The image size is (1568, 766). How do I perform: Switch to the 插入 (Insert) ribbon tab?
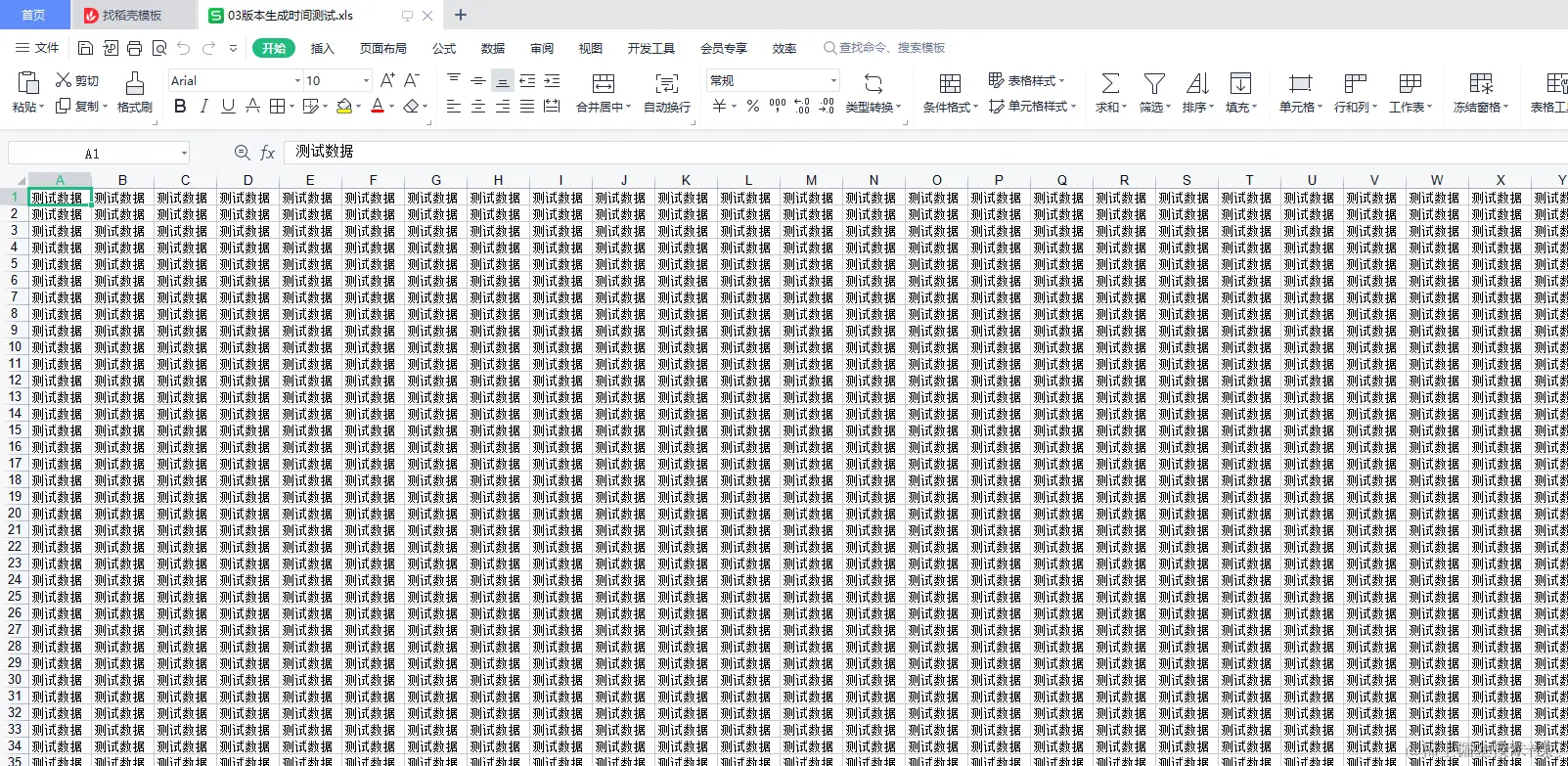click(322, 48)
